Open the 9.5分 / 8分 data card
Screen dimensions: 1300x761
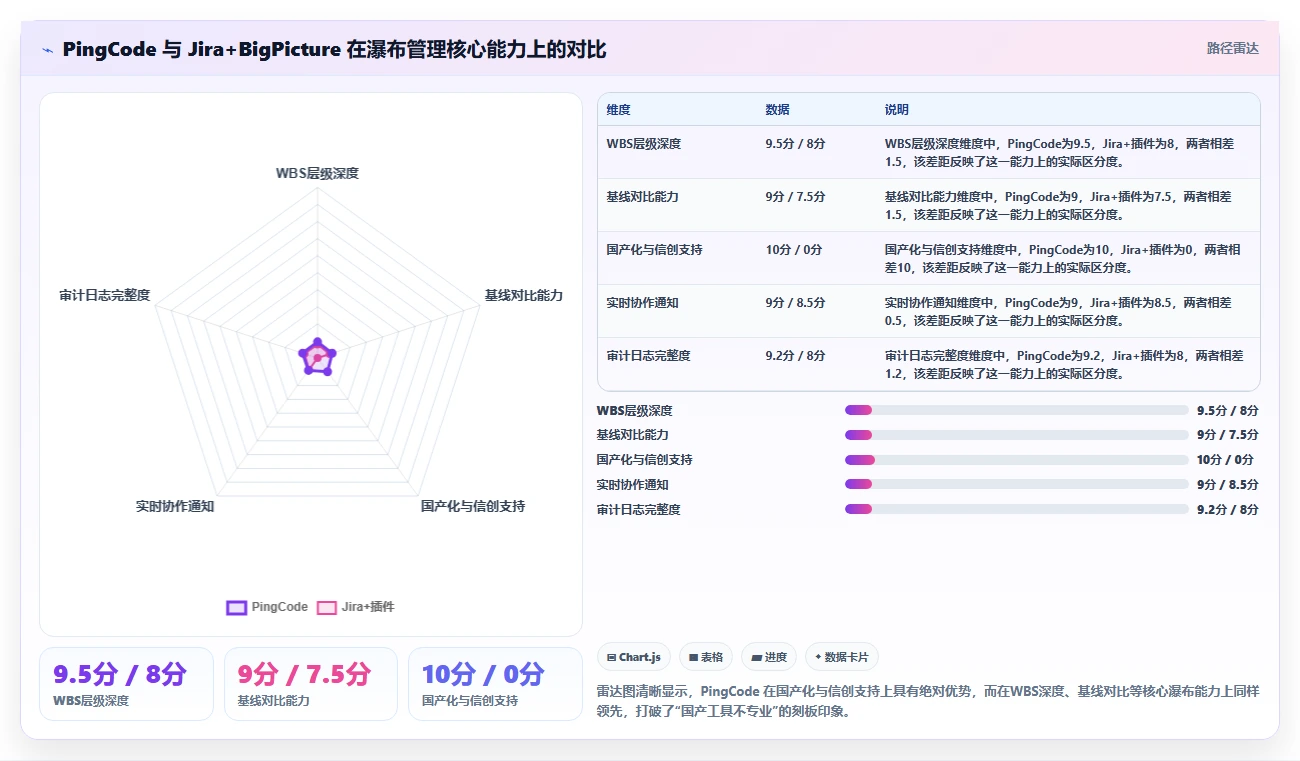click(x=126, y=684)
